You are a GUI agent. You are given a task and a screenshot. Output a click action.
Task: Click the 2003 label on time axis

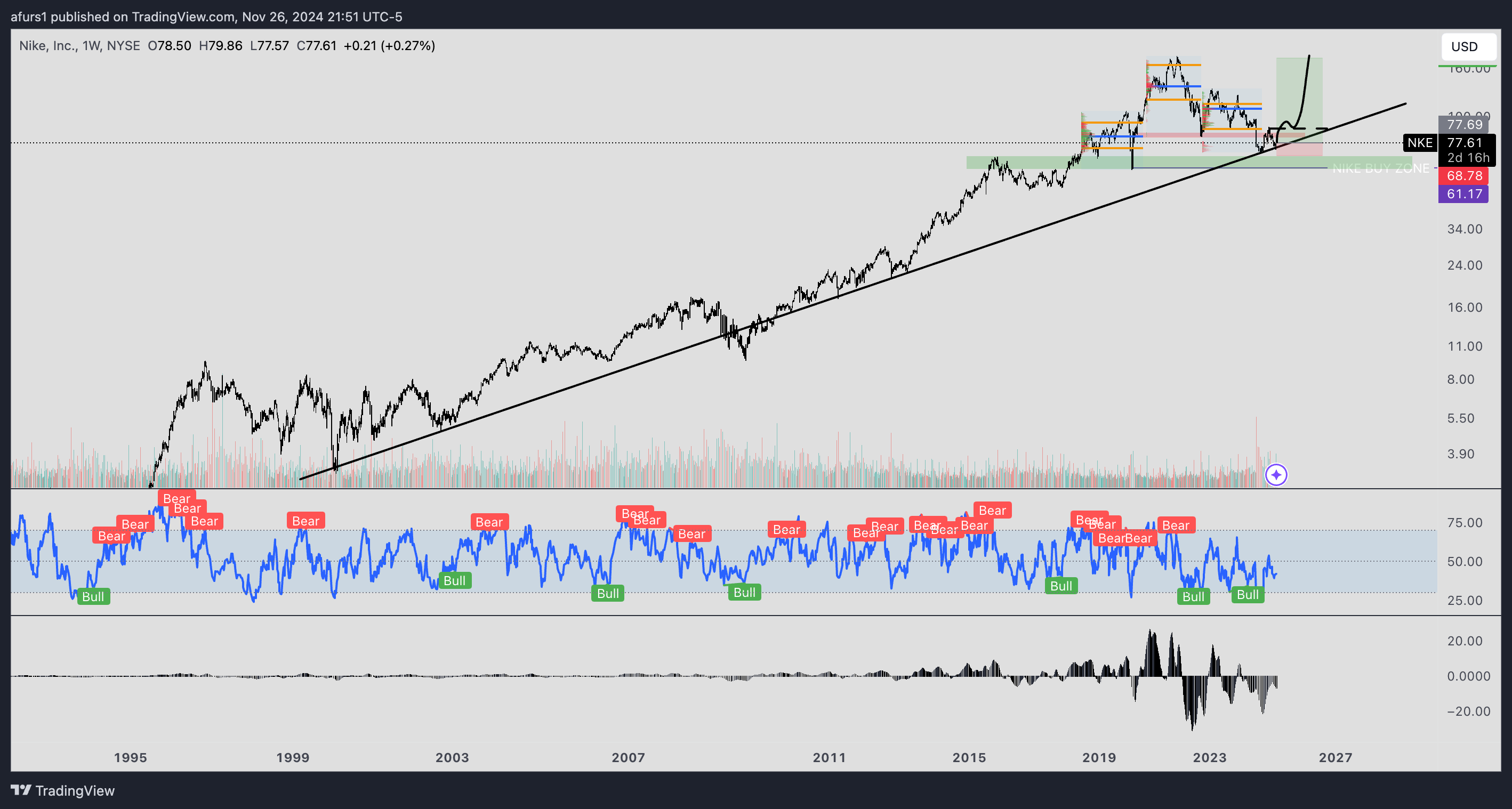pyautogui.click(x=452, y=757)
